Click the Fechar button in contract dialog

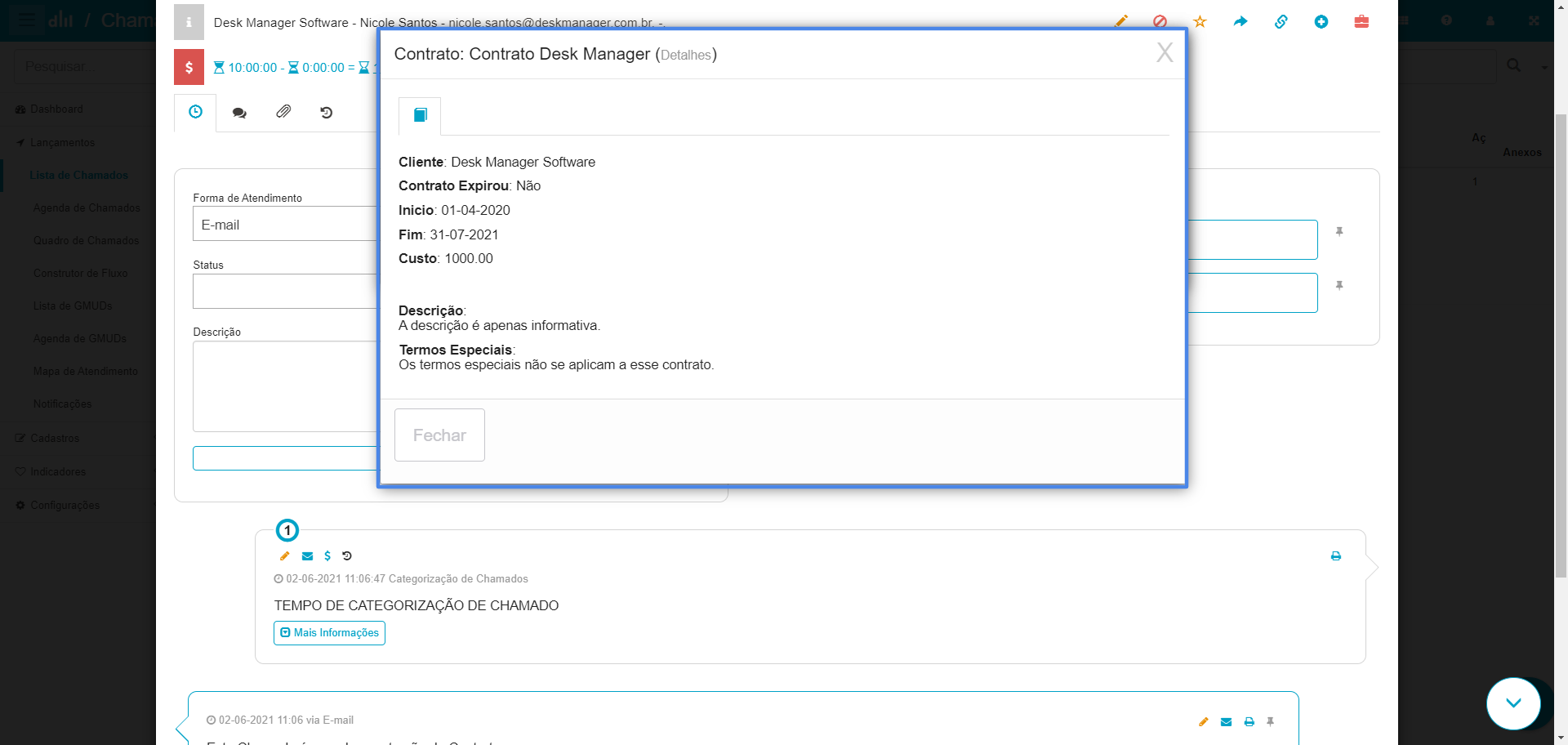pos(439,435)
